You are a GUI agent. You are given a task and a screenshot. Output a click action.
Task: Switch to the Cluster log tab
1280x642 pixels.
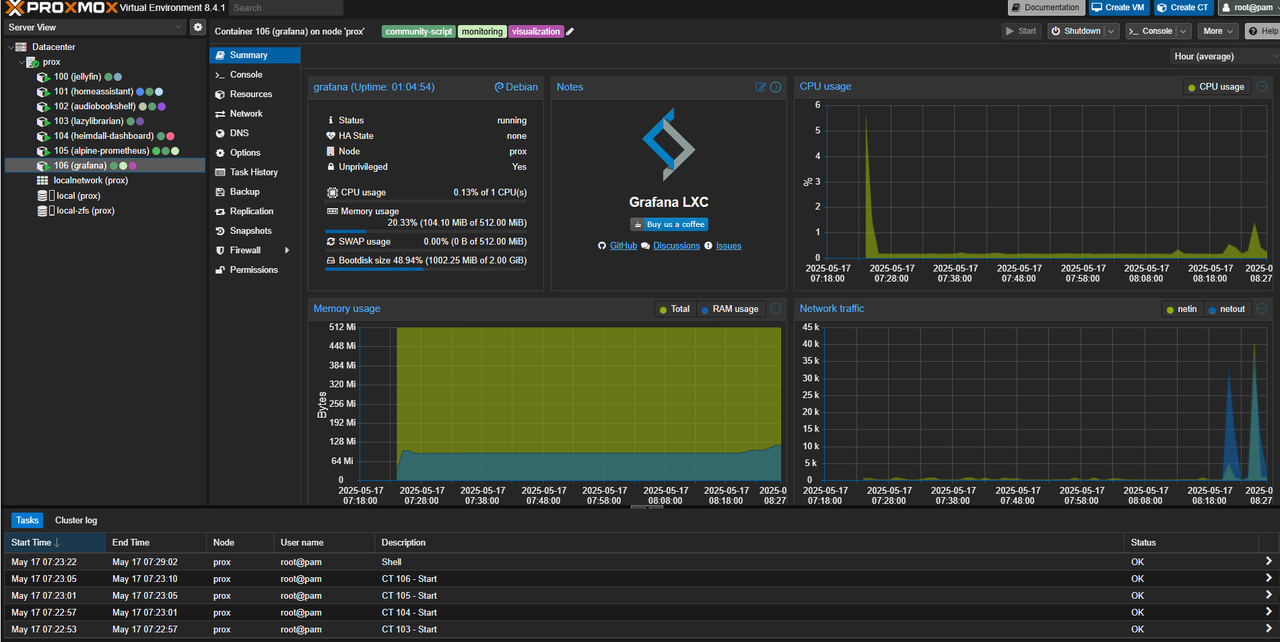click(x=76, y=520)
